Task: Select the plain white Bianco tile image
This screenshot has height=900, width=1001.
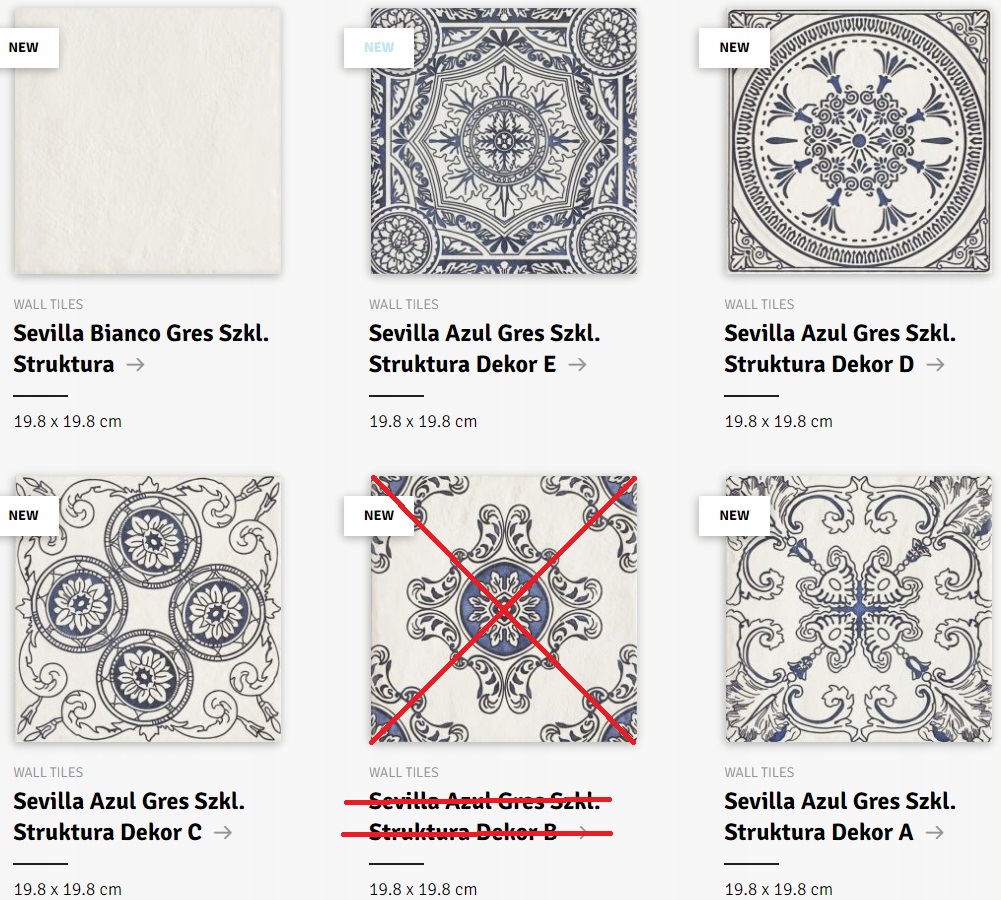Action: coord(147,160)
